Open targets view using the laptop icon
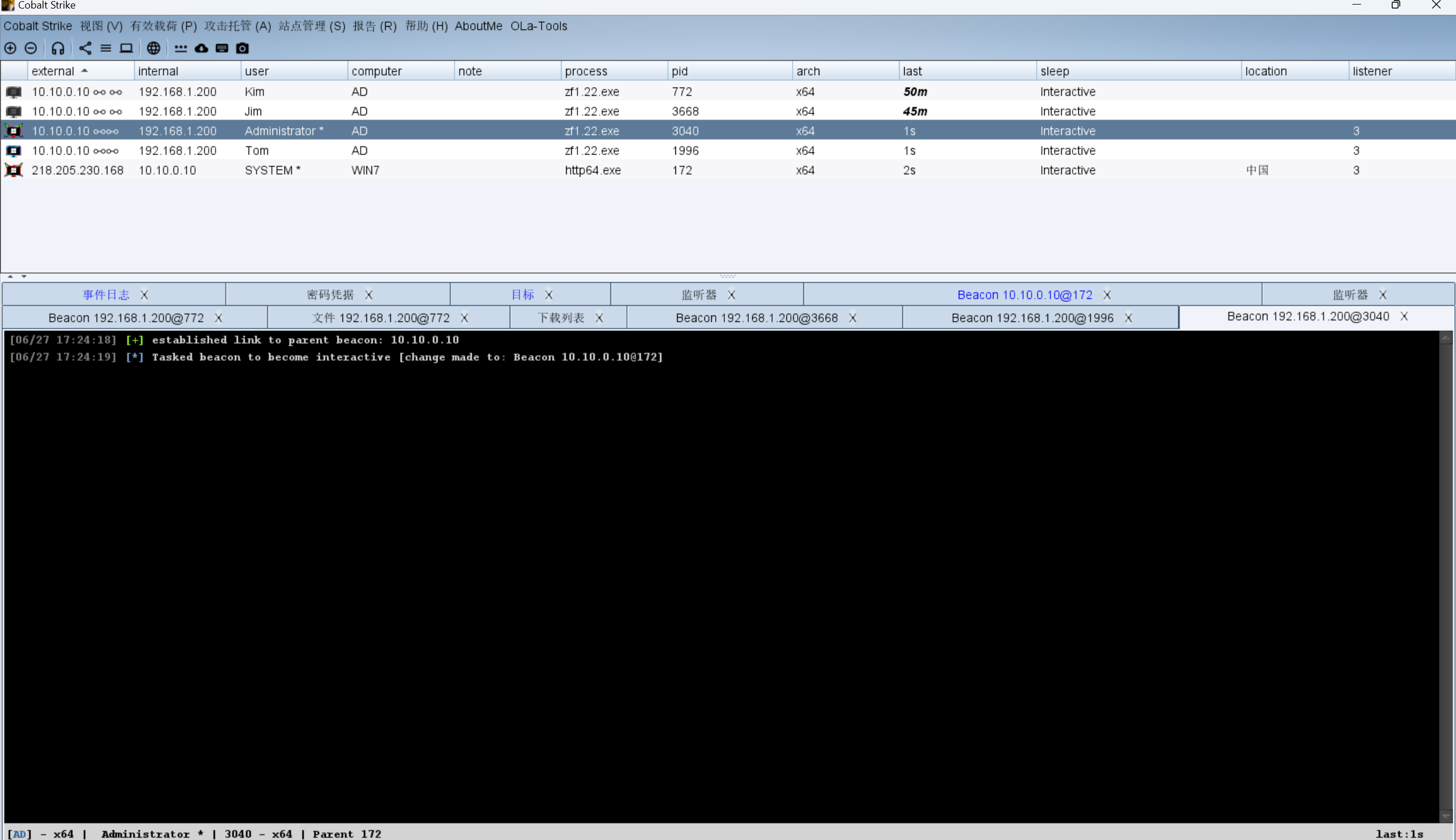 pos(126,48)
